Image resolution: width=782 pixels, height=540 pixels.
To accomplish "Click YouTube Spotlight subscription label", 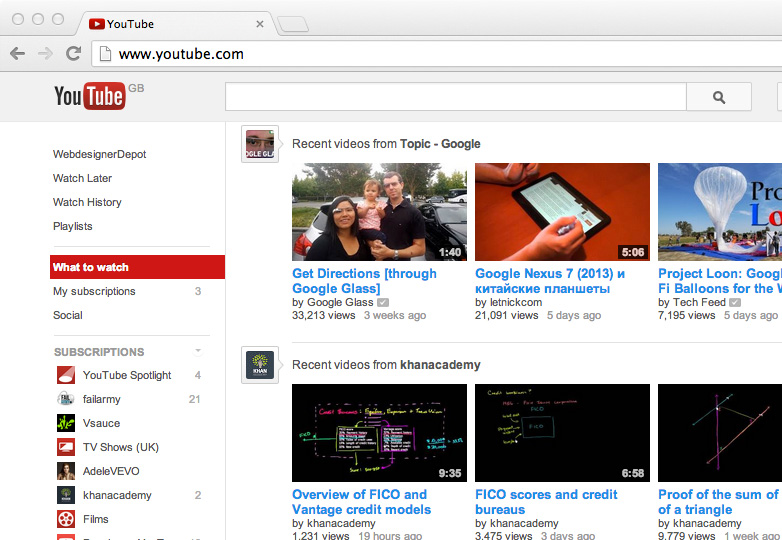I will pos(127,375).
